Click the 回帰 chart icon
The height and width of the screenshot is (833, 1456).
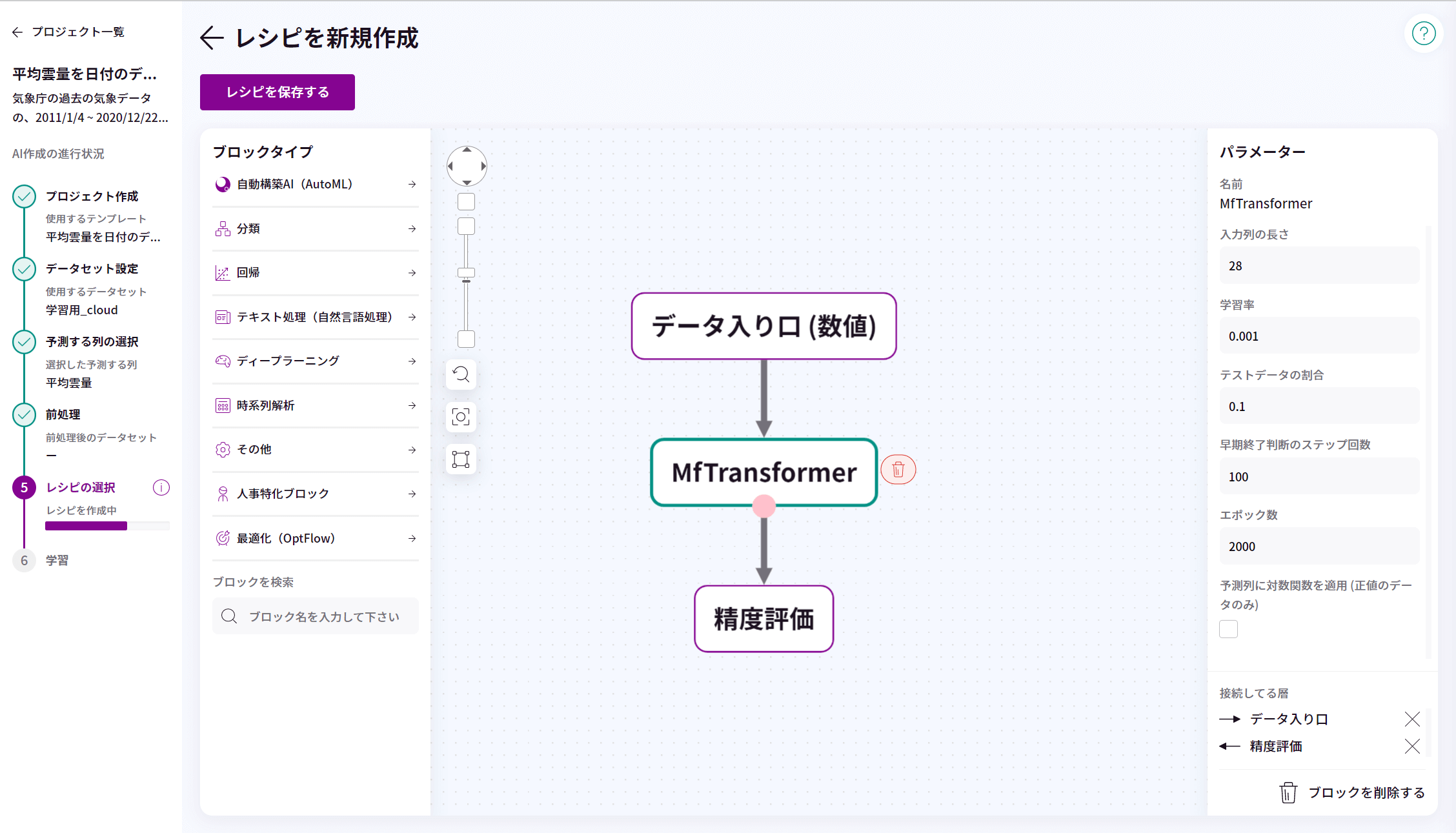pyautogui.click(x=223, y=273)
